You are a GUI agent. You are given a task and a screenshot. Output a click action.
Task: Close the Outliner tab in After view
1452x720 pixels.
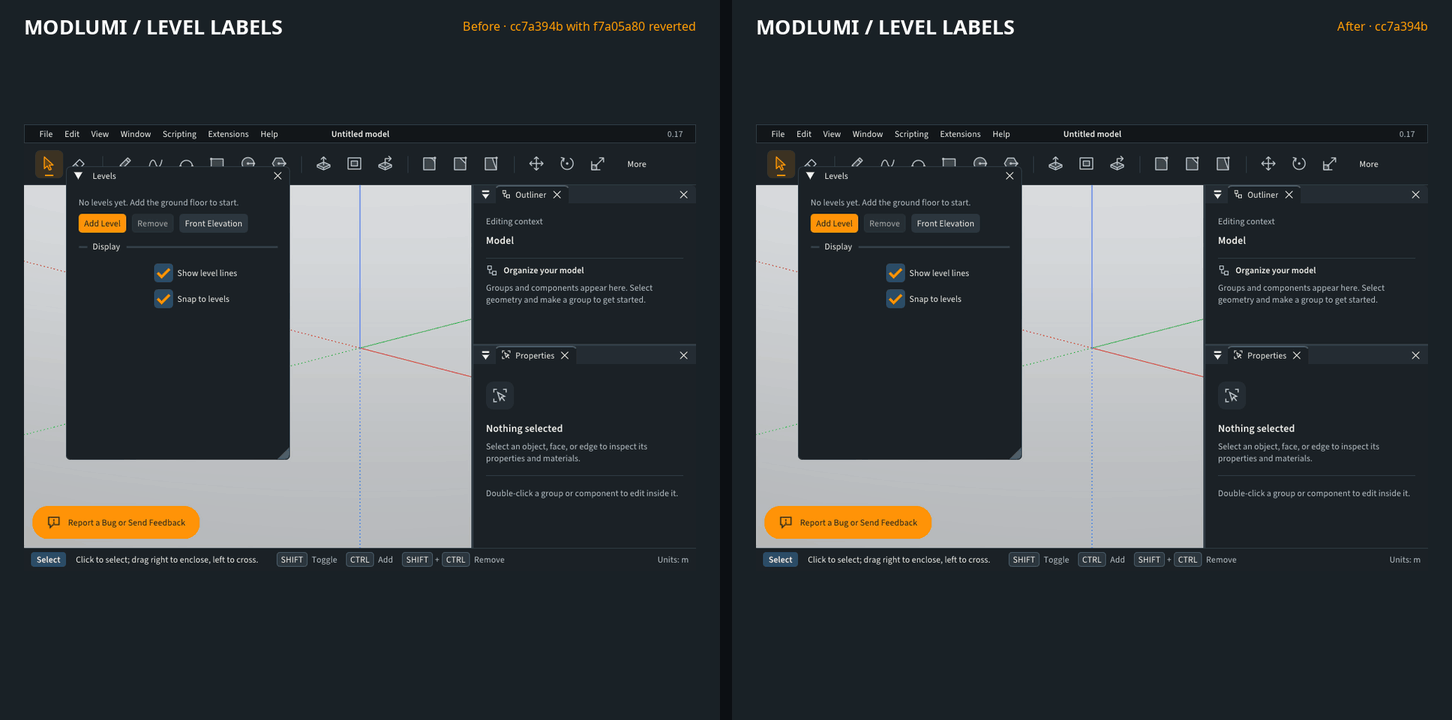click(x=1289, y=195)
